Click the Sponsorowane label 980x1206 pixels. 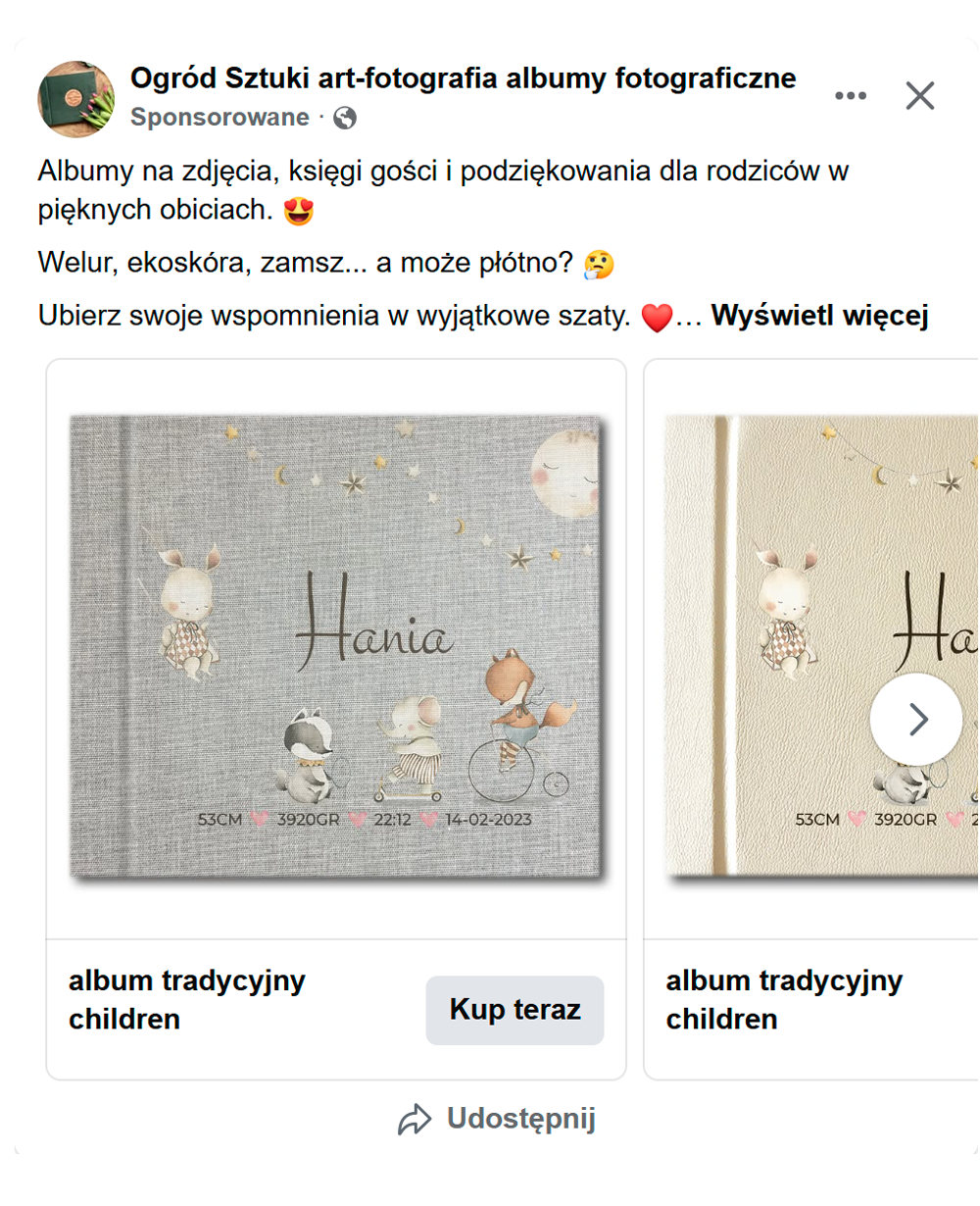220,118
